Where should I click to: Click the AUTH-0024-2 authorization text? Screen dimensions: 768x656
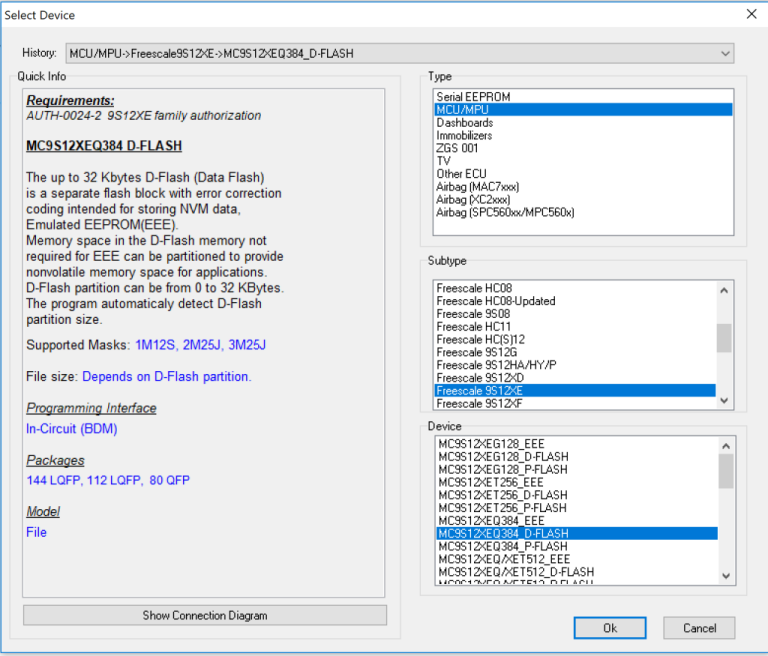(x=144, y=116)
